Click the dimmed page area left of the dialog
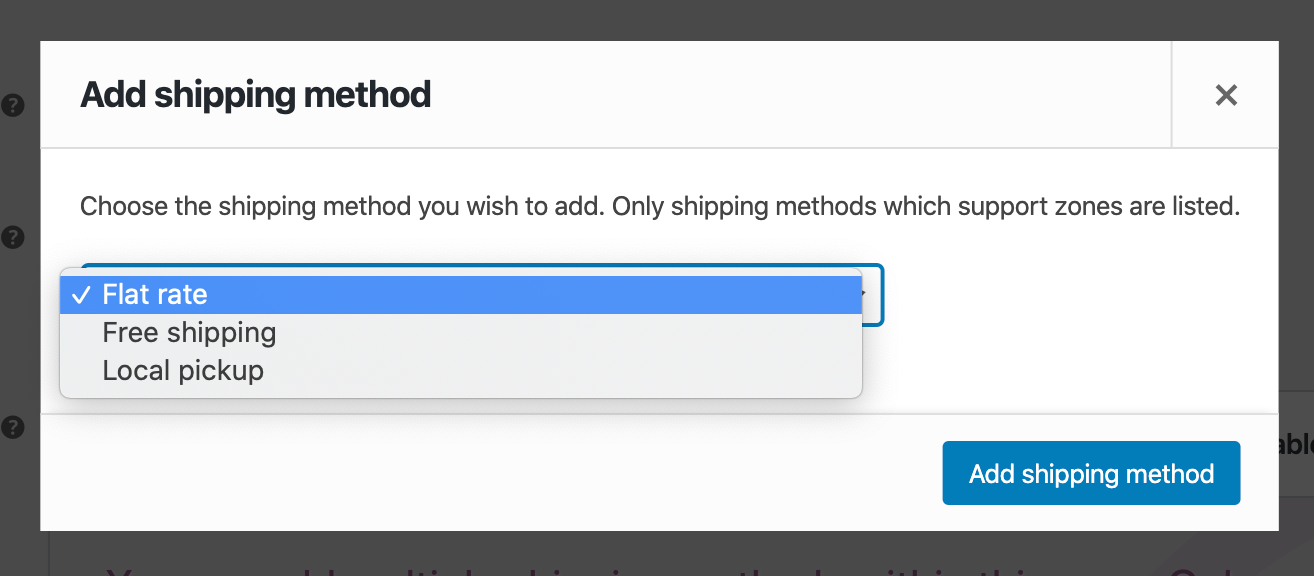 pos(20,320)
